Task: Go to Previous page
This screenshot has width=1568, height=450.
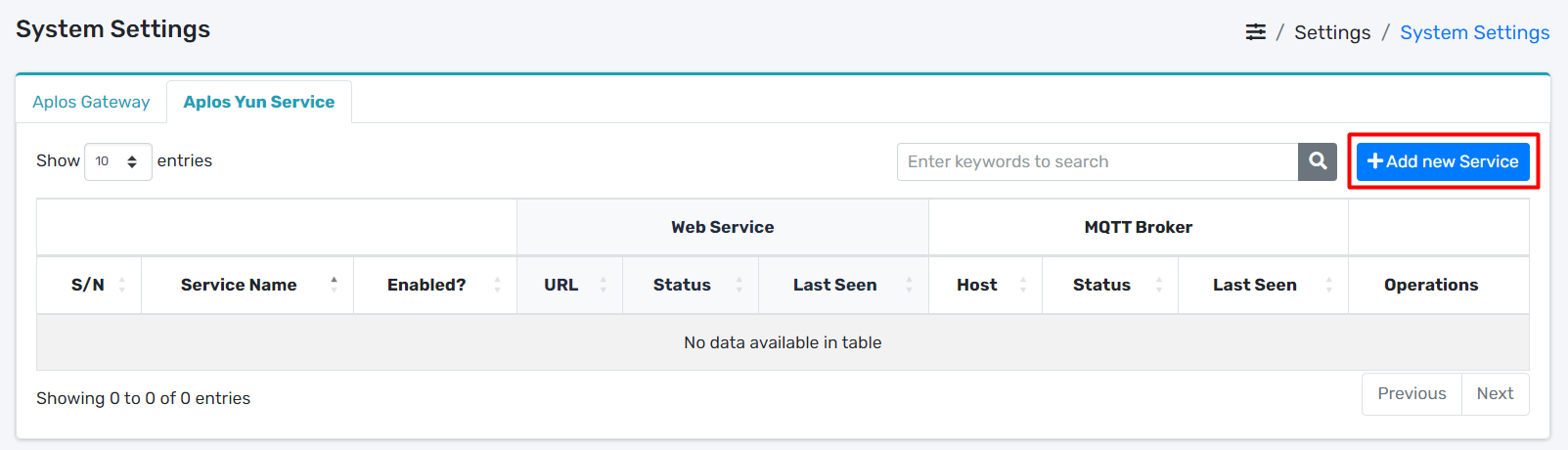Action: tap(1411, 393)
